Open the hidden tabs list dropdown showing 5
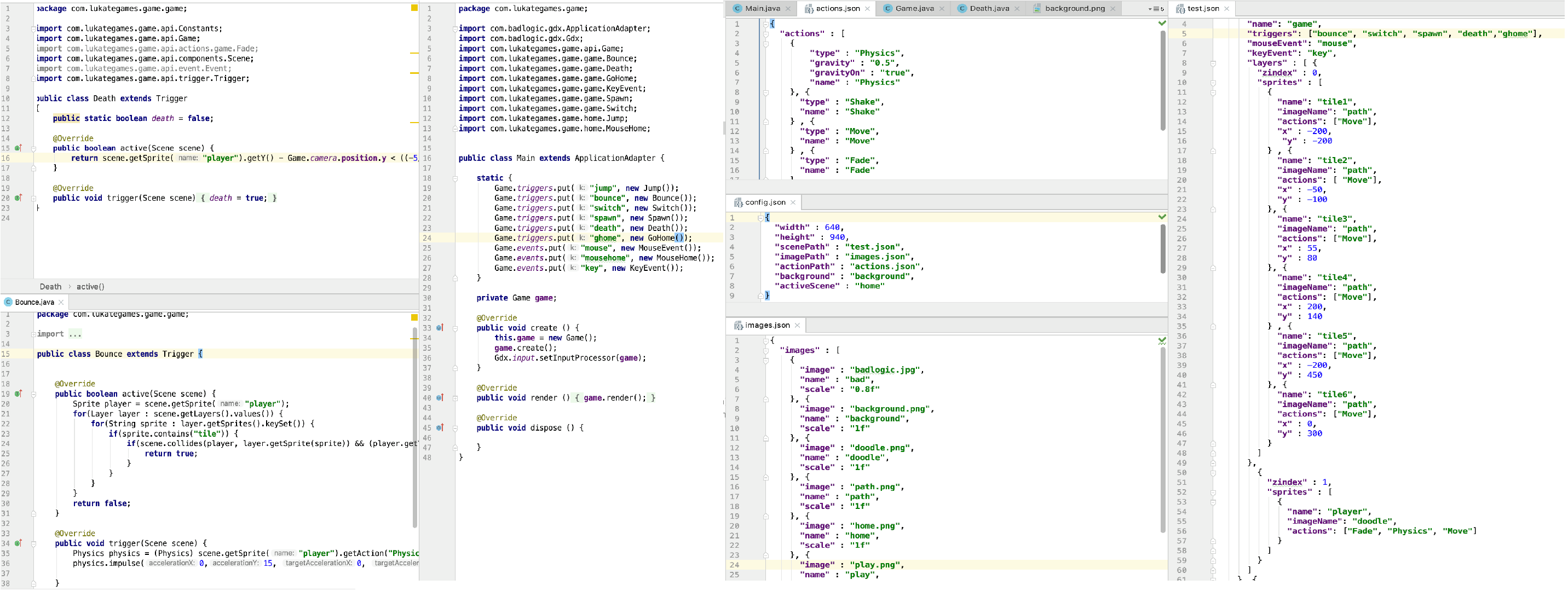Viewport: 1568px width, 591px height. click(1156, 9)
